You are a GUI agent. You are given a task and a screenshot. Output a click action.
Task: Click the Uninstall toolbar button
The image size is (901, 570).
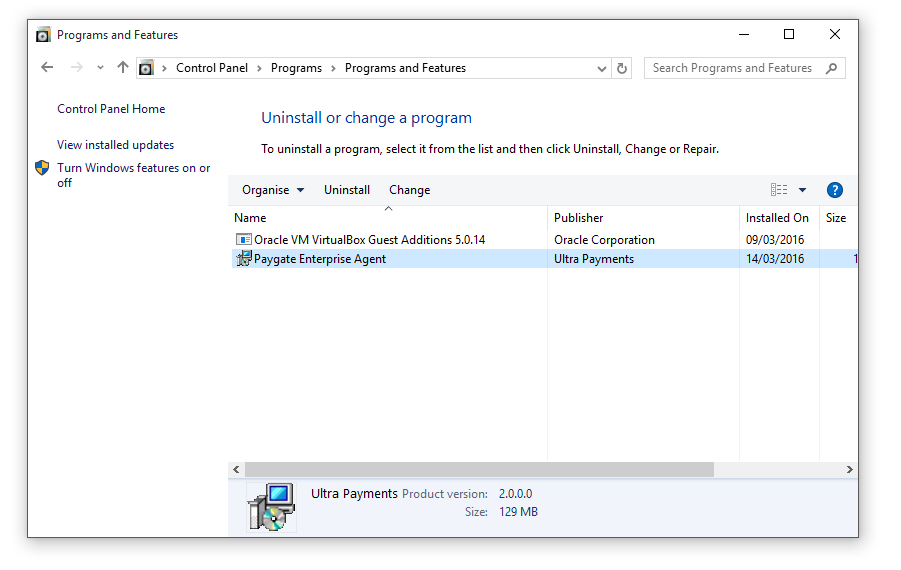[x=346, y=190]
